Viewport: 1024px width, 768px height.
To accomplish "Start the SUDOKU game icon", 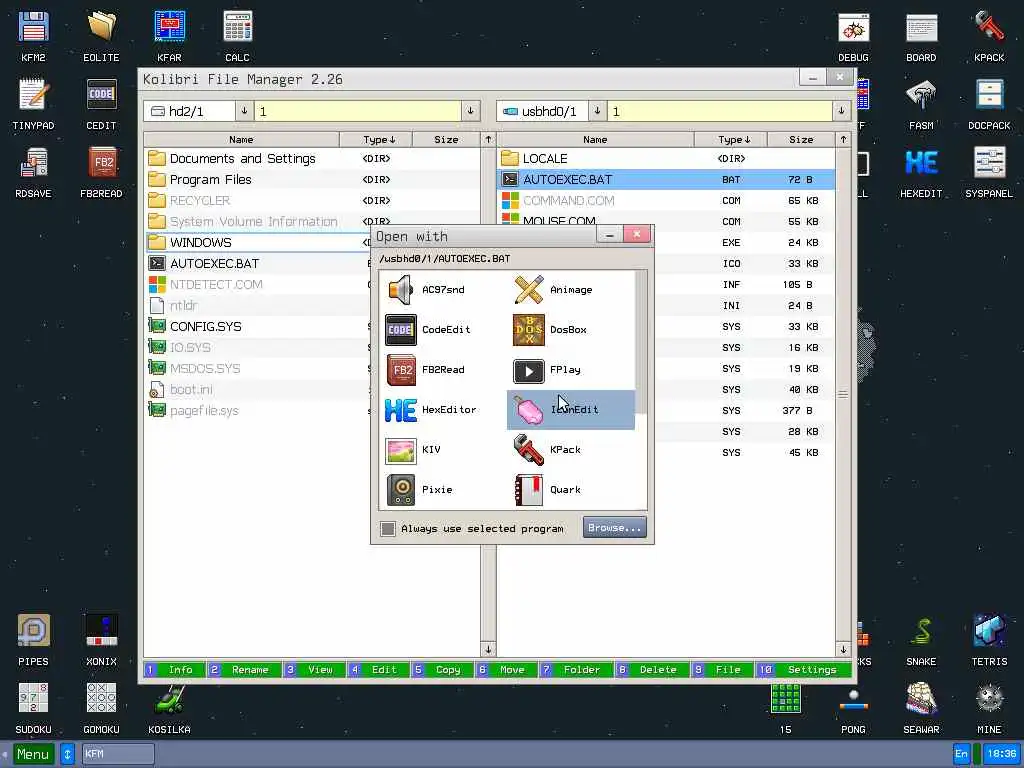I will pos(33,708).
